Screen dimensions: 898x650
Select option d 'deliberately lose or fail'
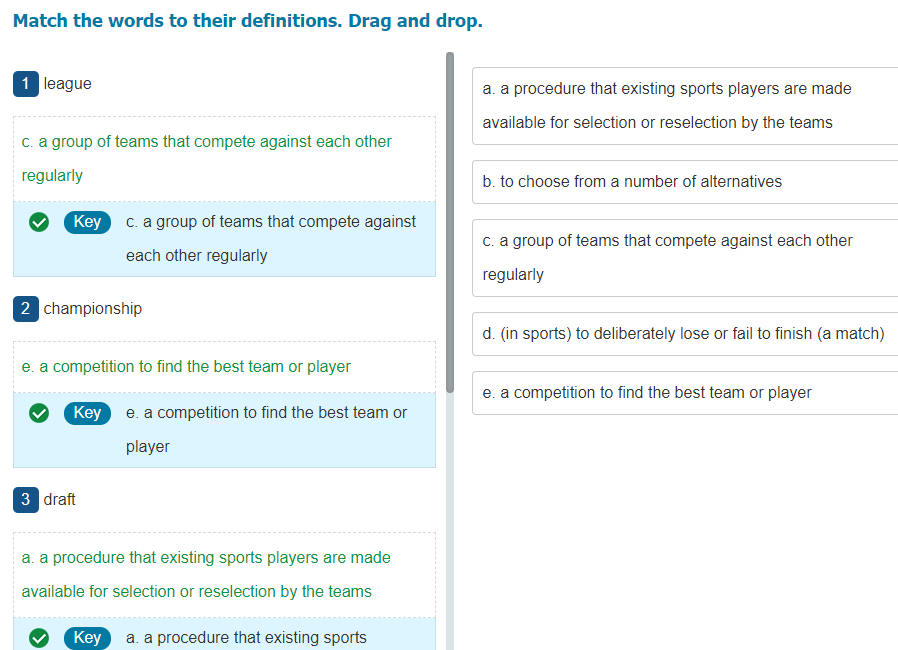point(684,334)
